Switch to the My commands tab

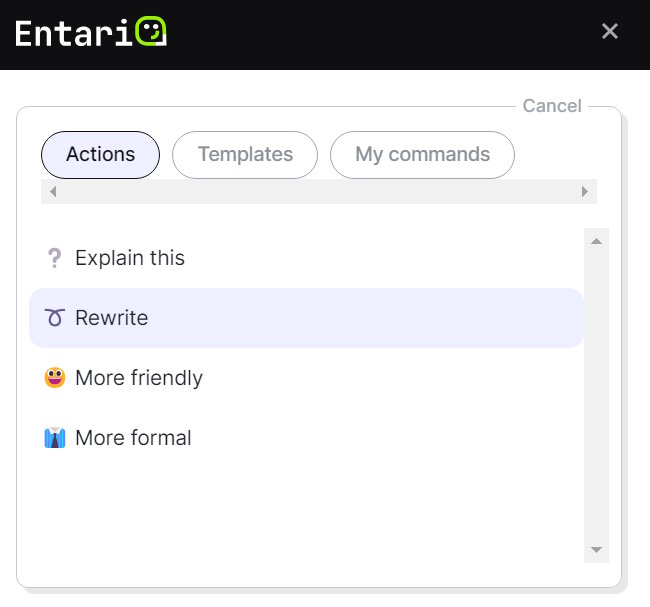click(x=422, y=155)
